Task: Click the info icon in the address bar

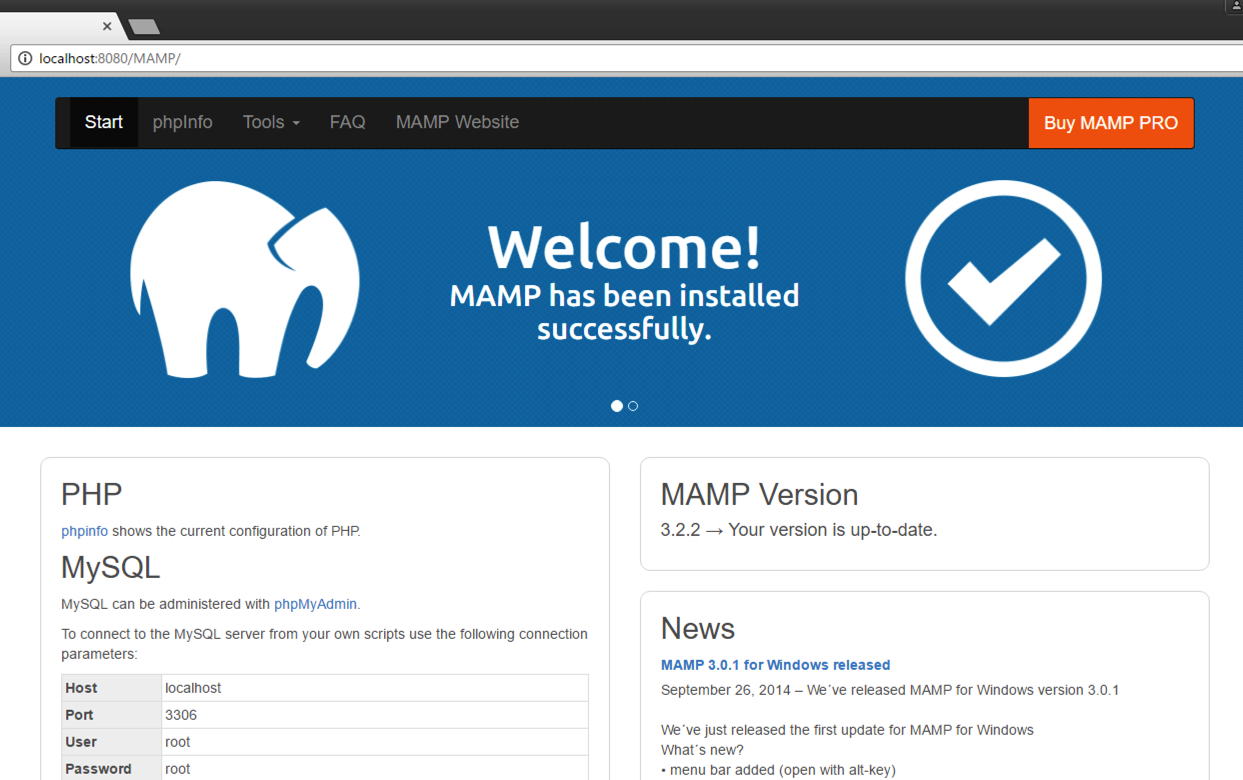Action: pyautogui.click(x=23, y=58)
